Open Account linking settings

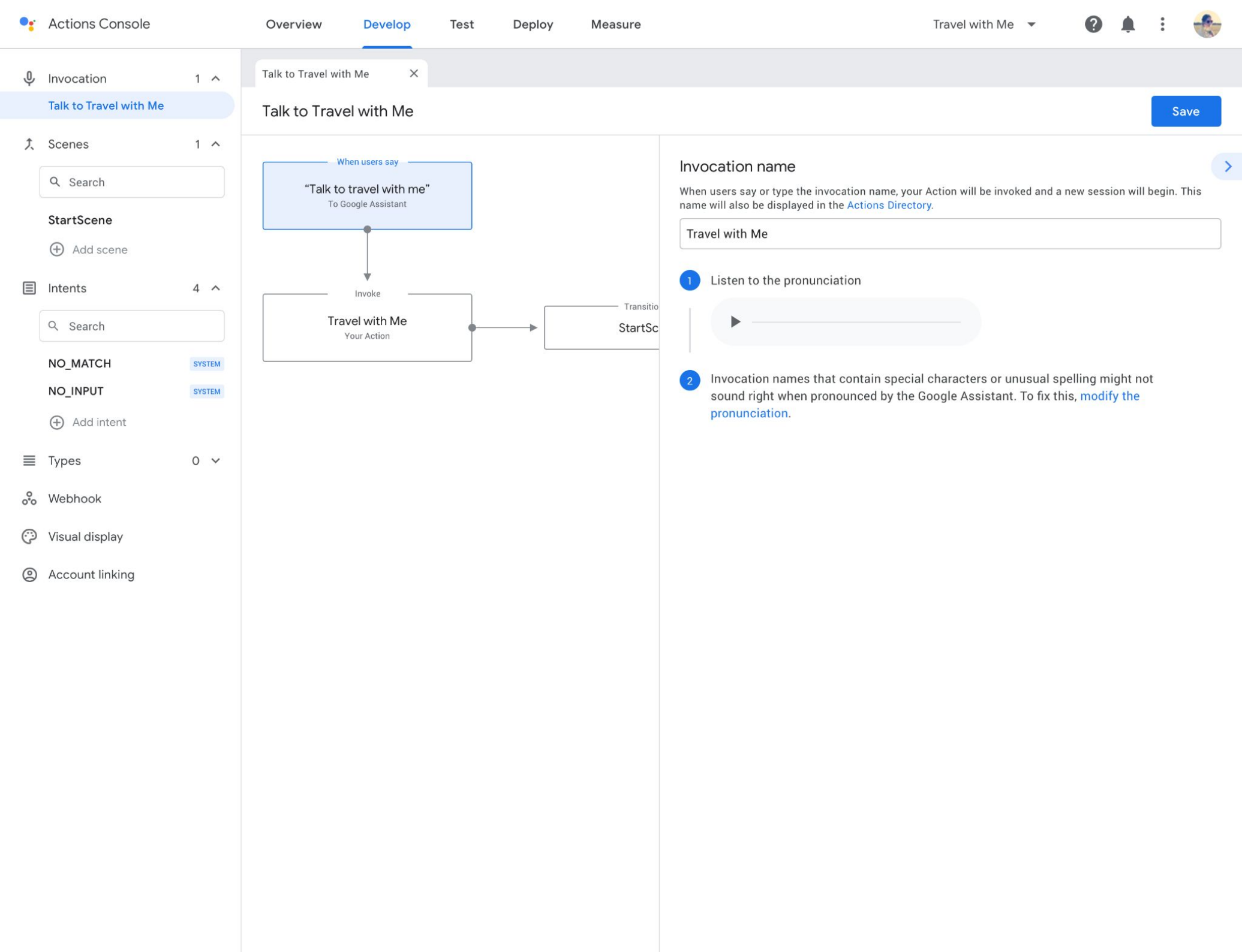91,574
